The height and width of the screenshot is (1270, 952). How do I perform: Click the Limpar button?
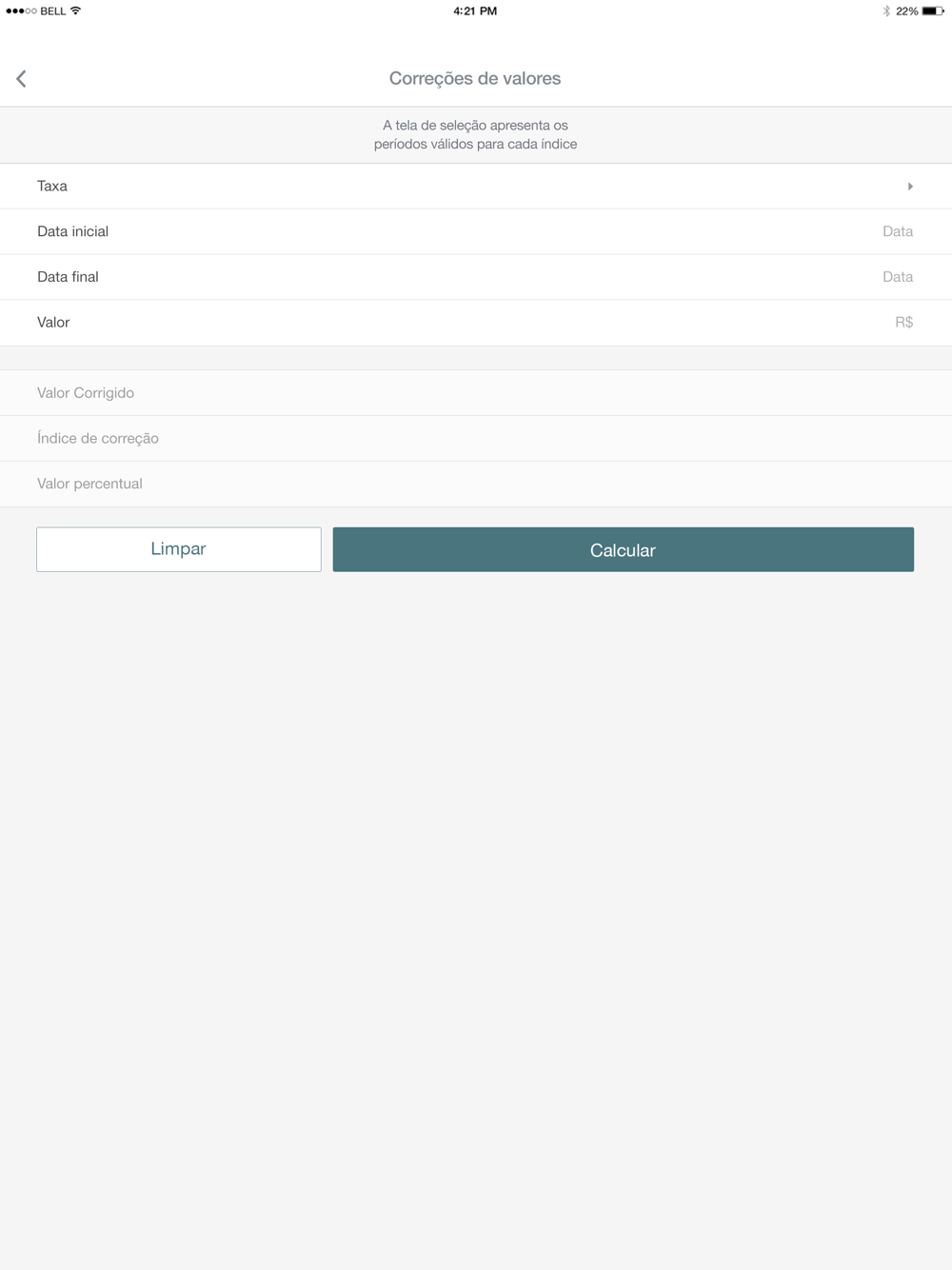click(x=179, y=549)
